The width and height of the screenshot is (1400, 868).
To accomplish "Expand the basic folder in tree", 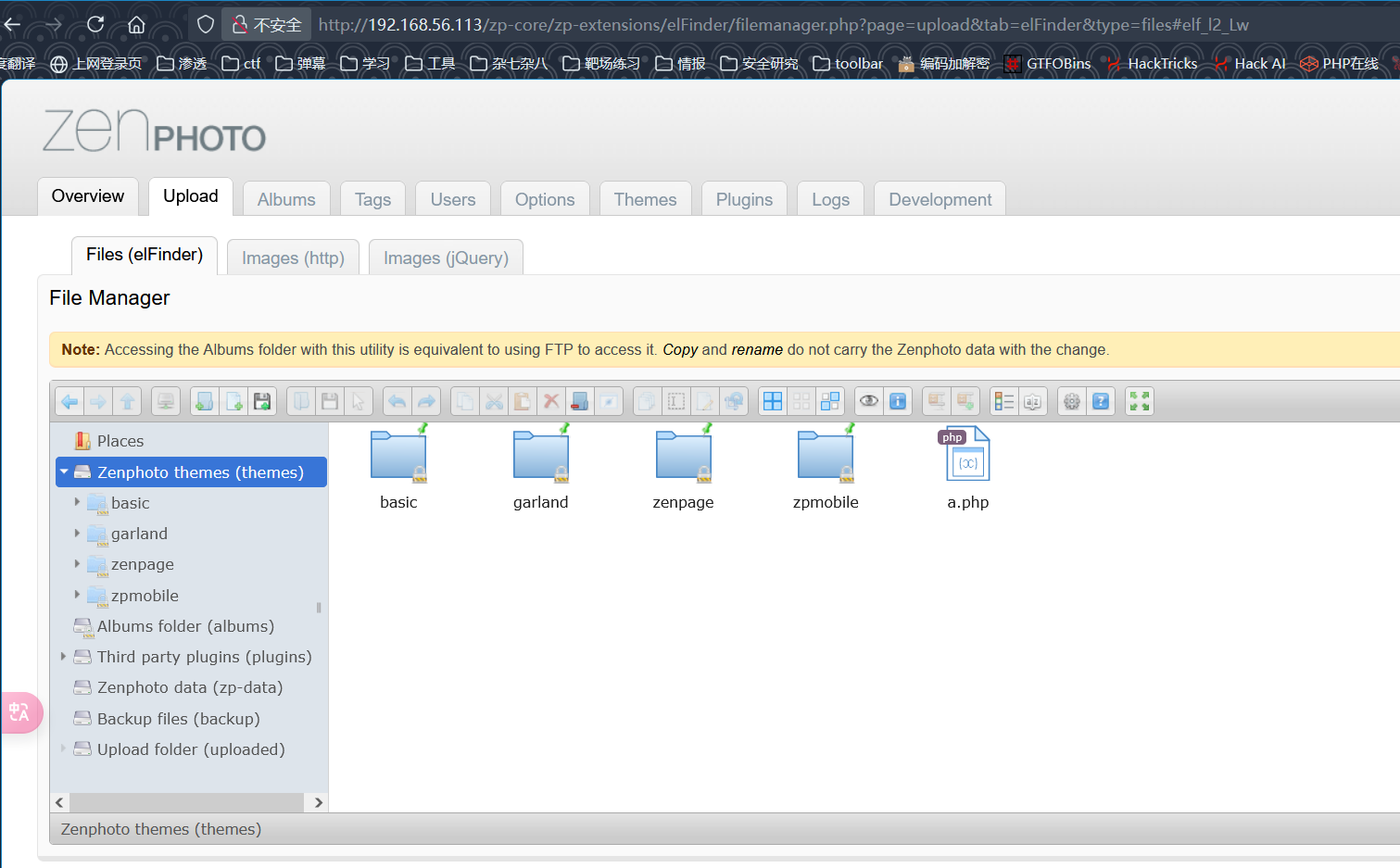I will point(77,502).
